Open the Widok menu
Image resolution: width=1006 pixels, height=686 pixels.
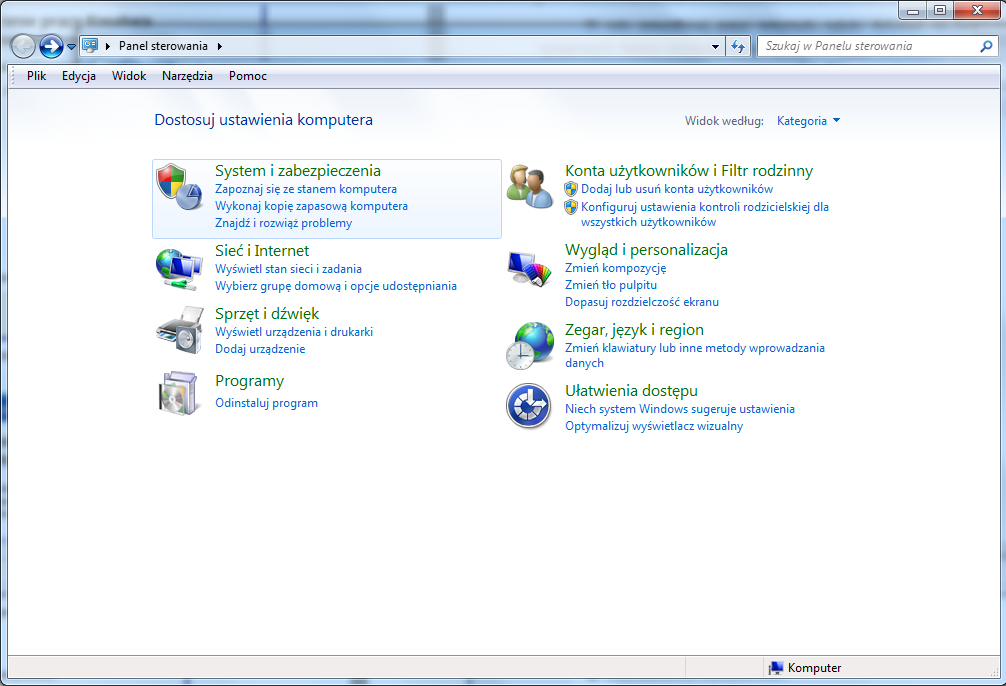[x=129, y=76]
